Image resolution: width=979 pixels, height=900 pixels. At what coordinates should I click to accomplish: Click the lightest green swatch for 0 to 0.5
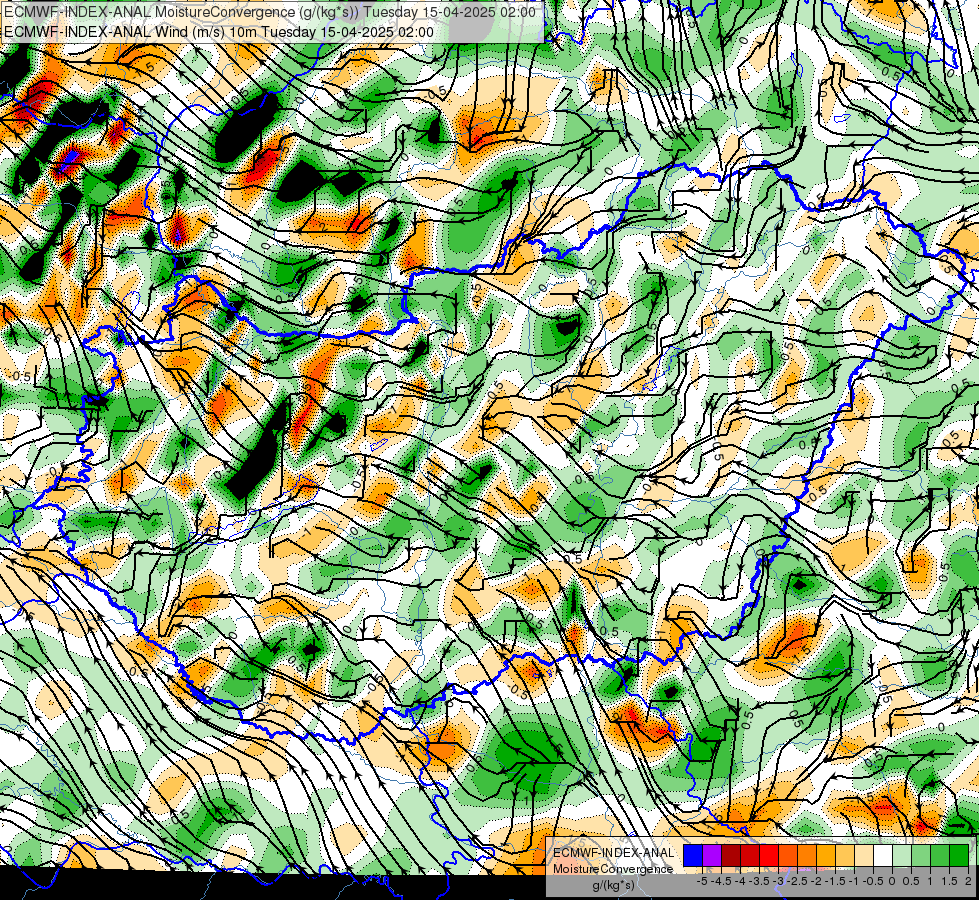click(x=902, y=856)
